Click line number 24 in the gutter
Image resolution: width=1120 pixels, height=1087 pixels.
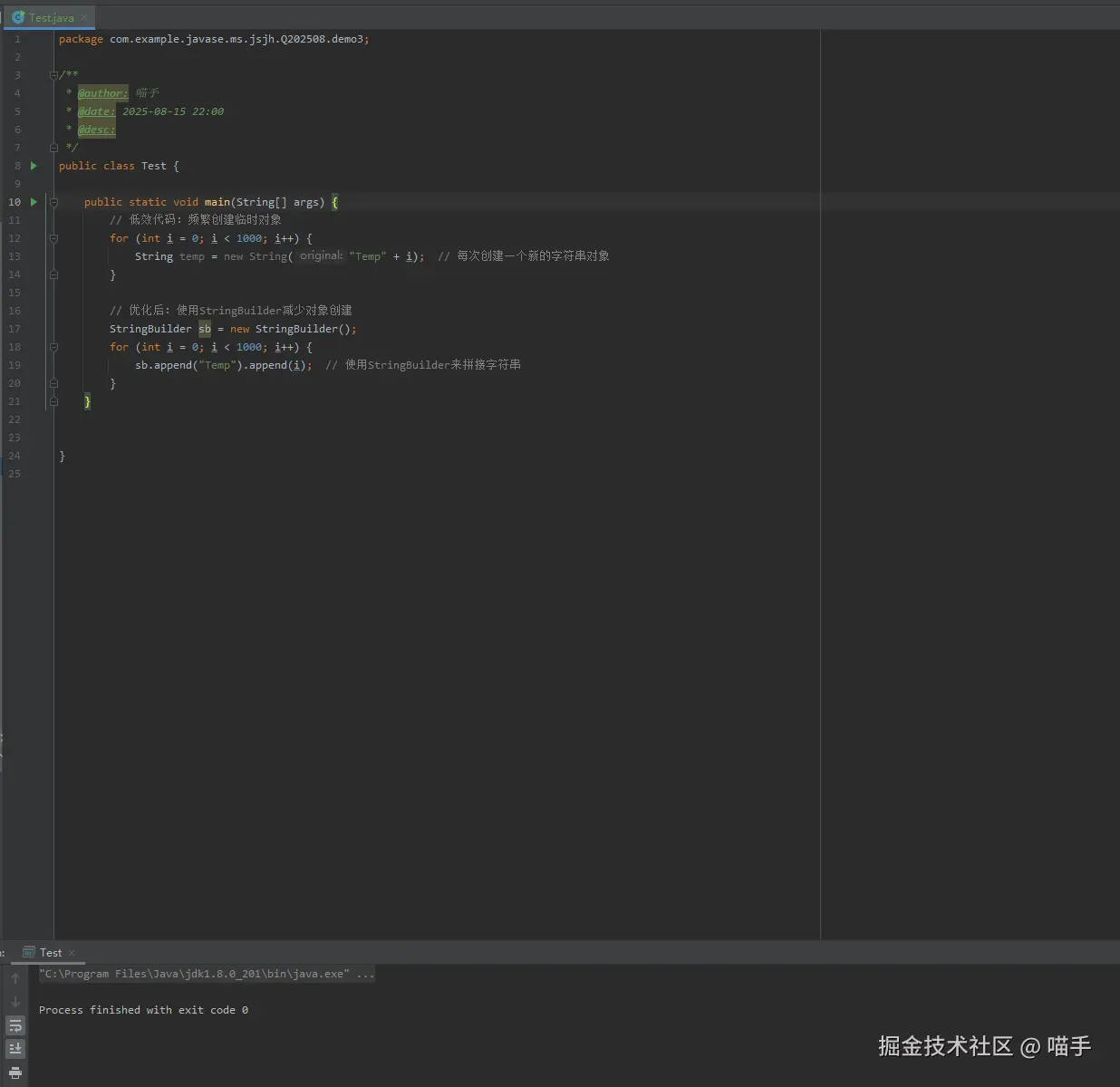point(14,456)
